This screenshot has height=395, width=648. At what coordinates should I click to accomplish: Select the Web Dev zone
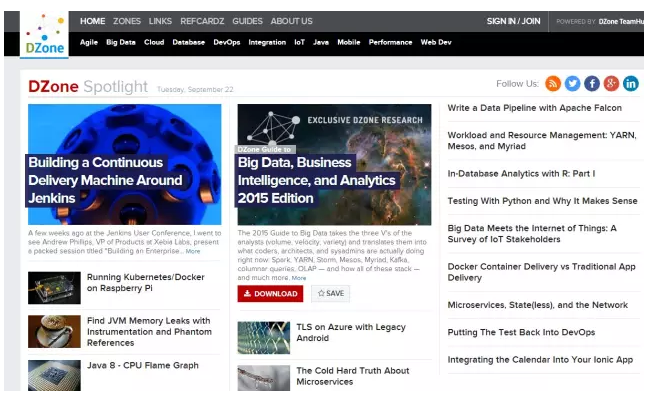pyautogui.click(x=436, y=42)
